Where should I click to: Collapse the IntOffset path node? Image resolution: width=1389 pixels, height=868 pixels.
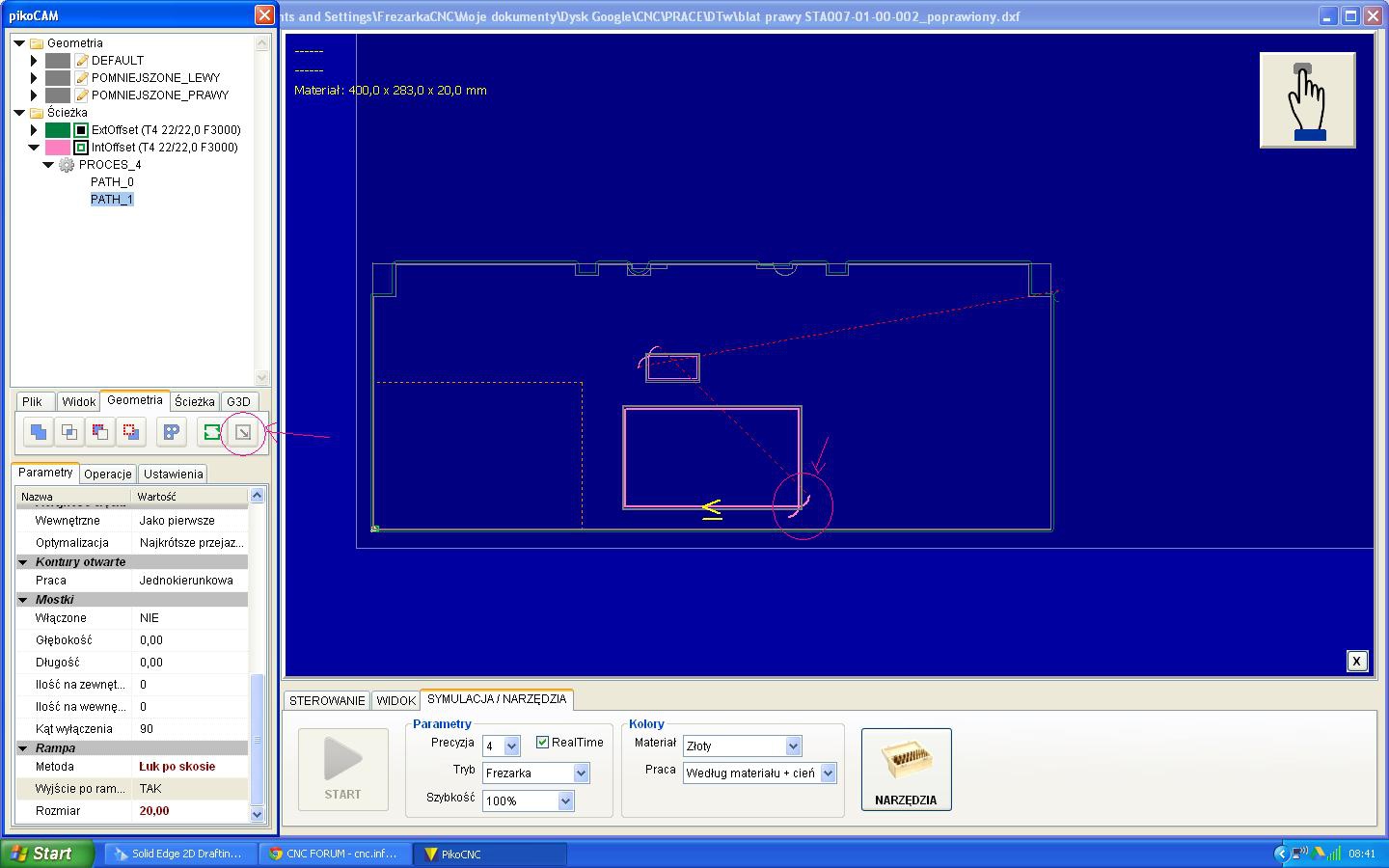35,148
